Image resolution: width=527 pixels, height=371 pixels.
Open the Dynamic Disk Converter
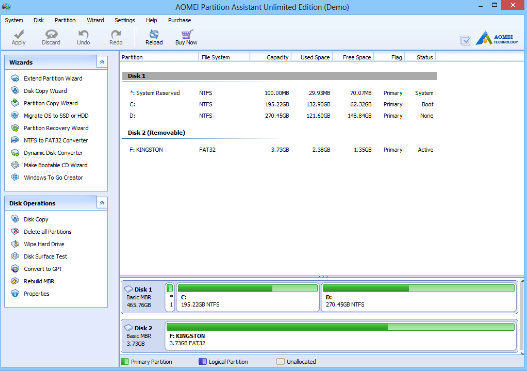53,153
